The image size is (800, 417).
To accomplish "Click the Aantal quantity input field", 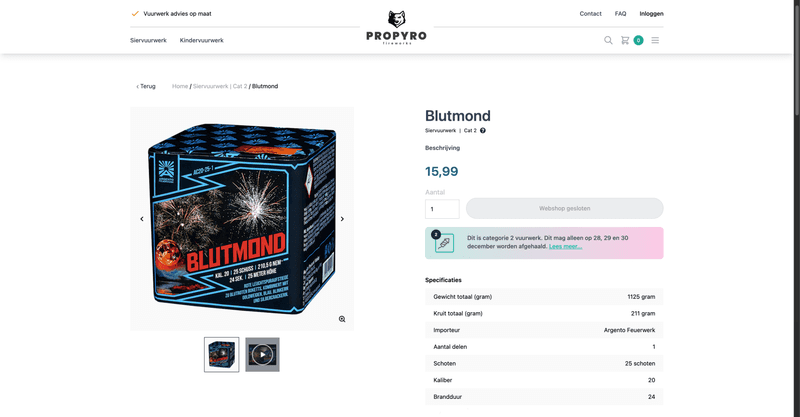I will pos(442,209).
